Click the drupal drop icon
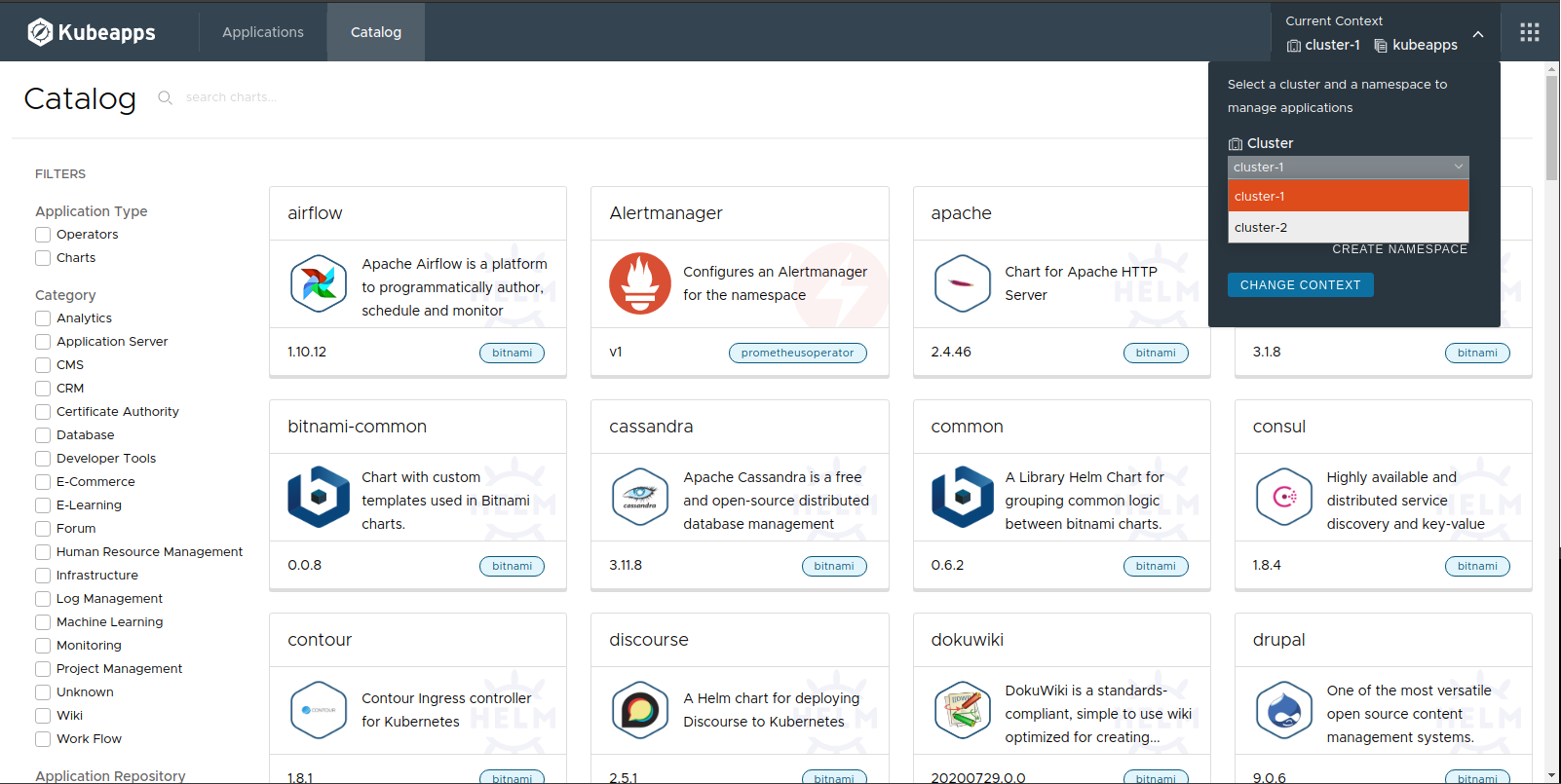 (1283, 710)
